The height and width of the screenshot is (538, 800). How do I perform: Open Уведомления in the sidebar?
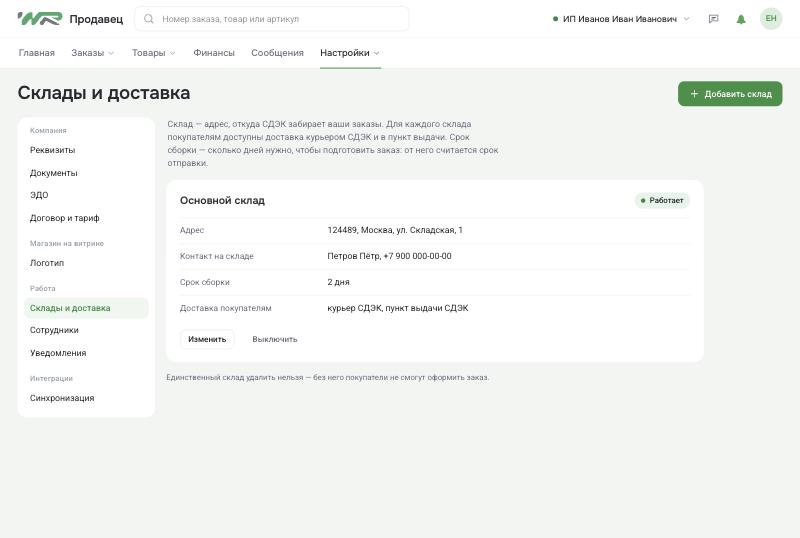[58, 353]
